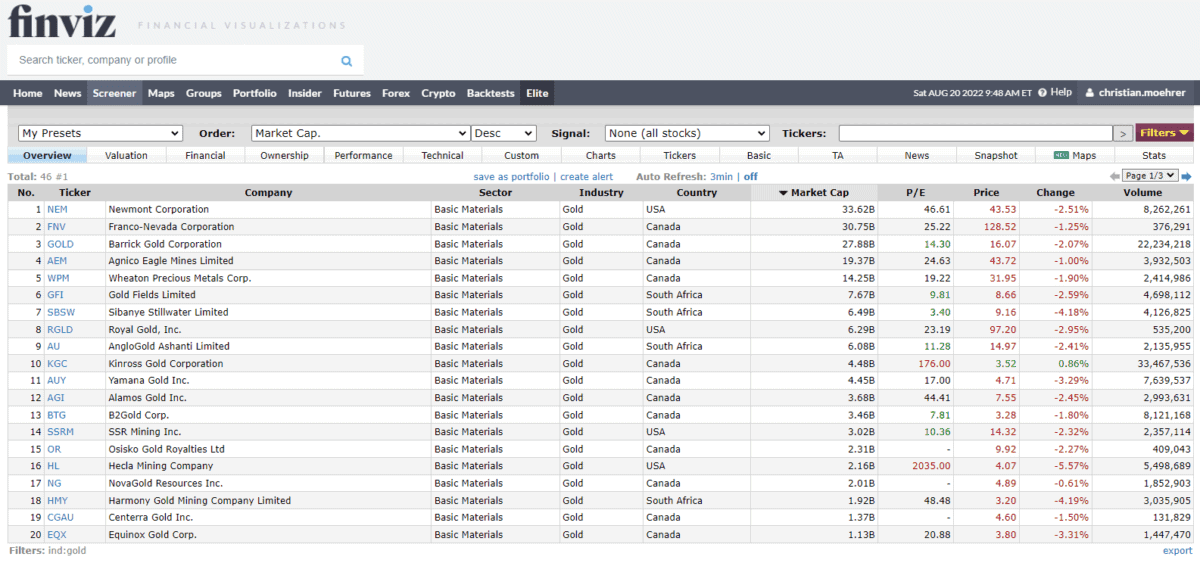Open Elite in the navigation bar
The width and height of the screenshot is (1200, 563).
tap(537, 93)
